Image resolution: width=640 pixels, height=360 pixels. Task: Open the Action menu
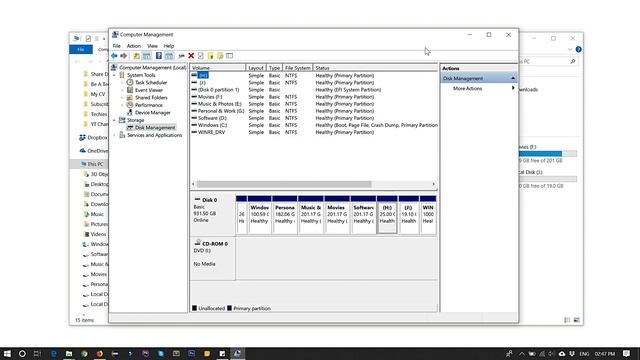click(x=133, y=46)
